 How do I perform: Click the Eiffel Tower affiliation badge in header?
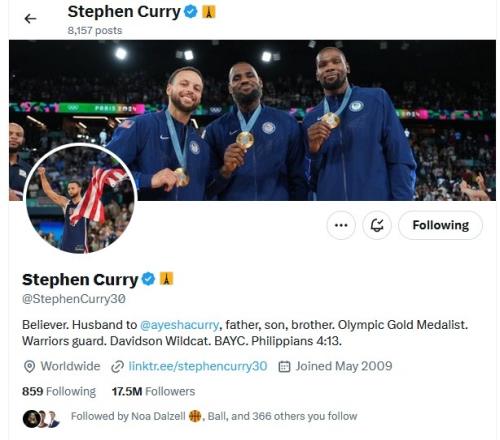tap(209, 12)
